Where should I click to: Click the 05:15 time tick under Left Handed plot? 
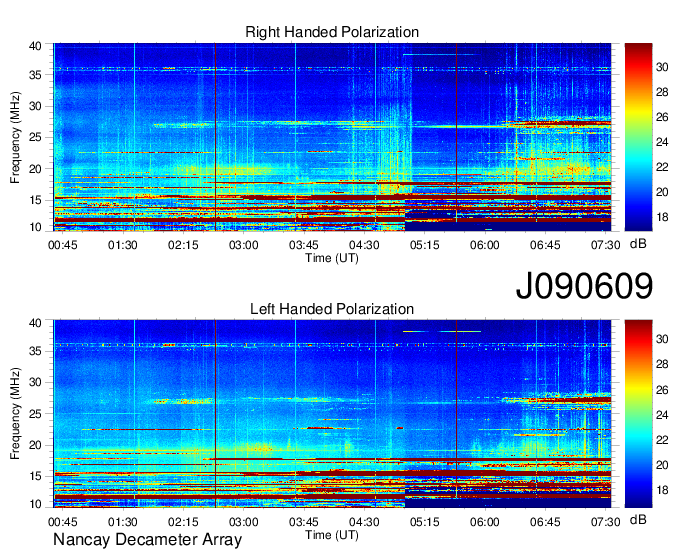coord(425,522)
